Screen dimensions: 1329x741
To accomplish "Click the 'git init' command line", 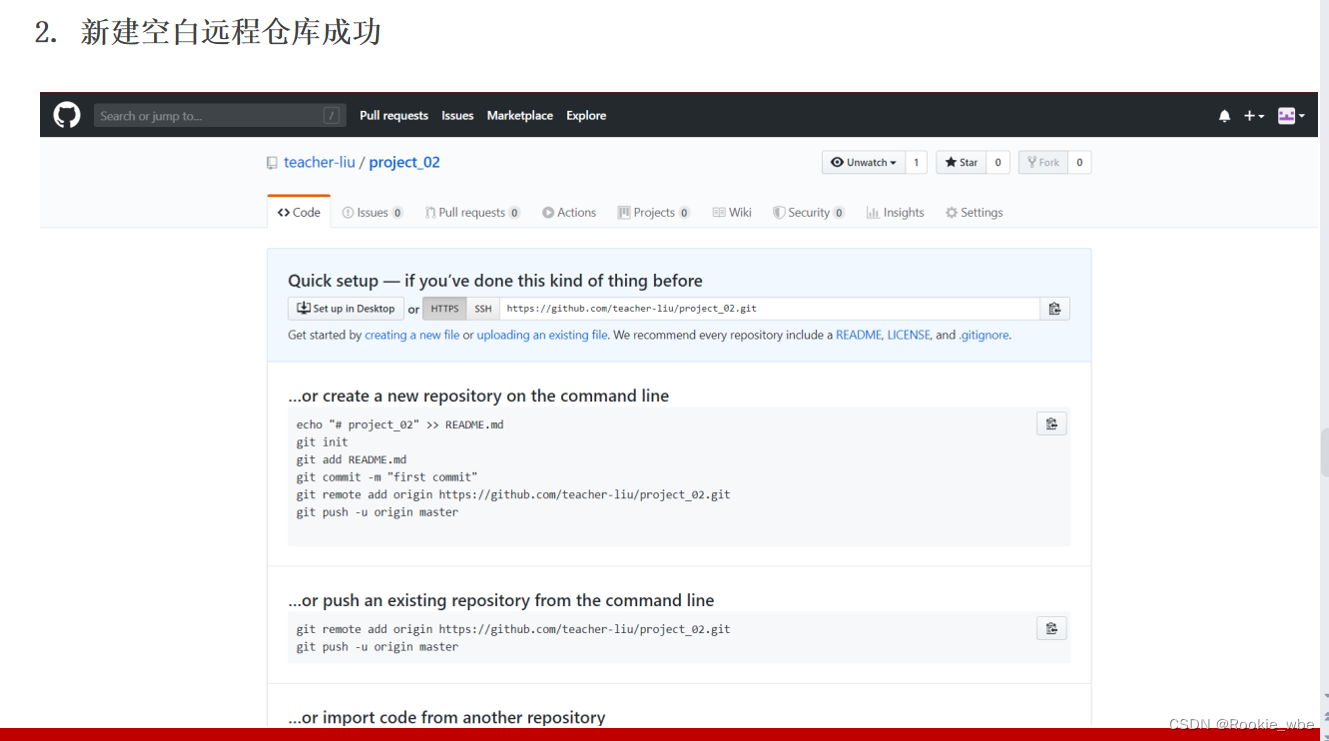I will pyautogui.click(x=322, y=442).
